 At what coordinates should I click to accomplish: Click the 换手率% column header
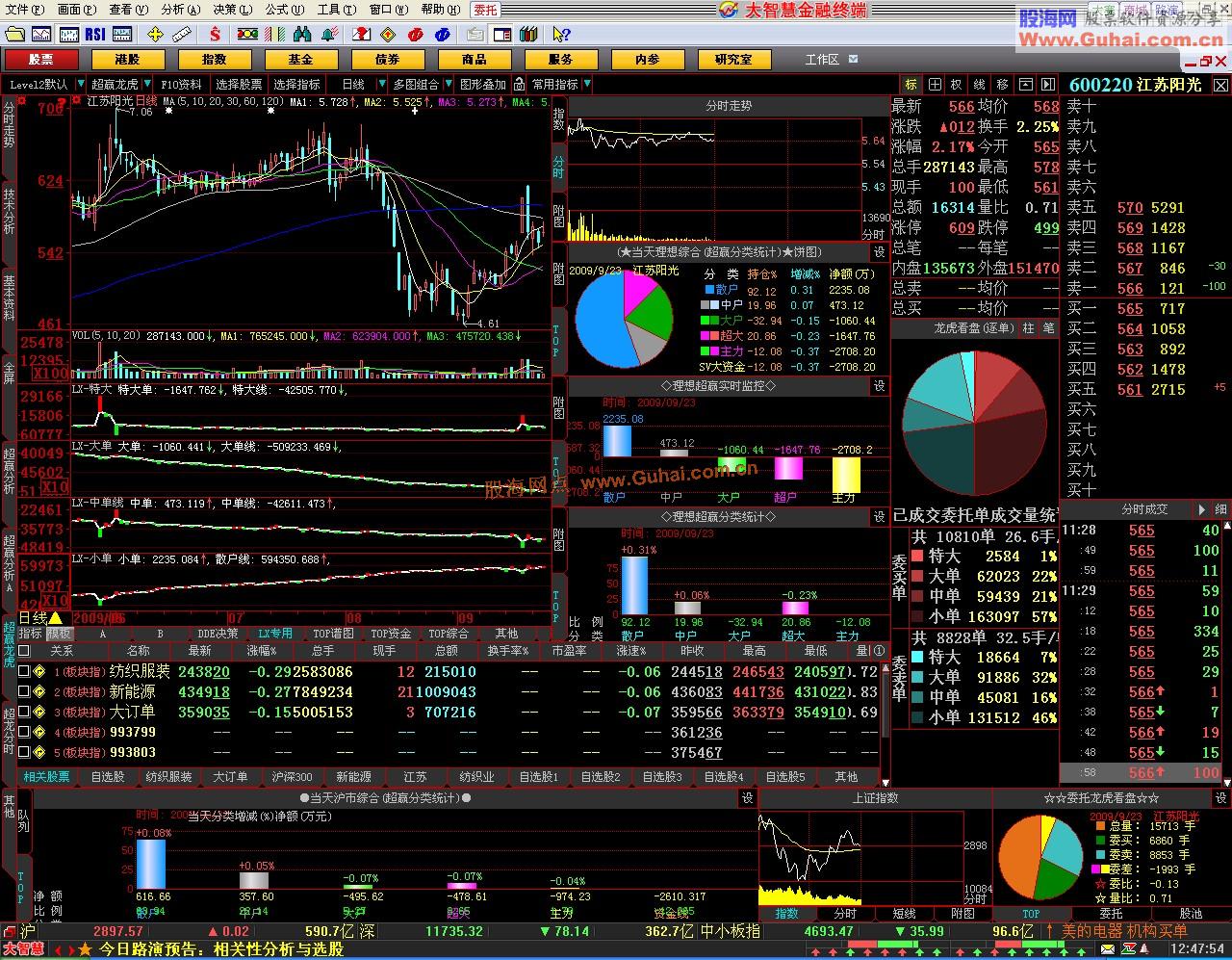pos(507,651)
